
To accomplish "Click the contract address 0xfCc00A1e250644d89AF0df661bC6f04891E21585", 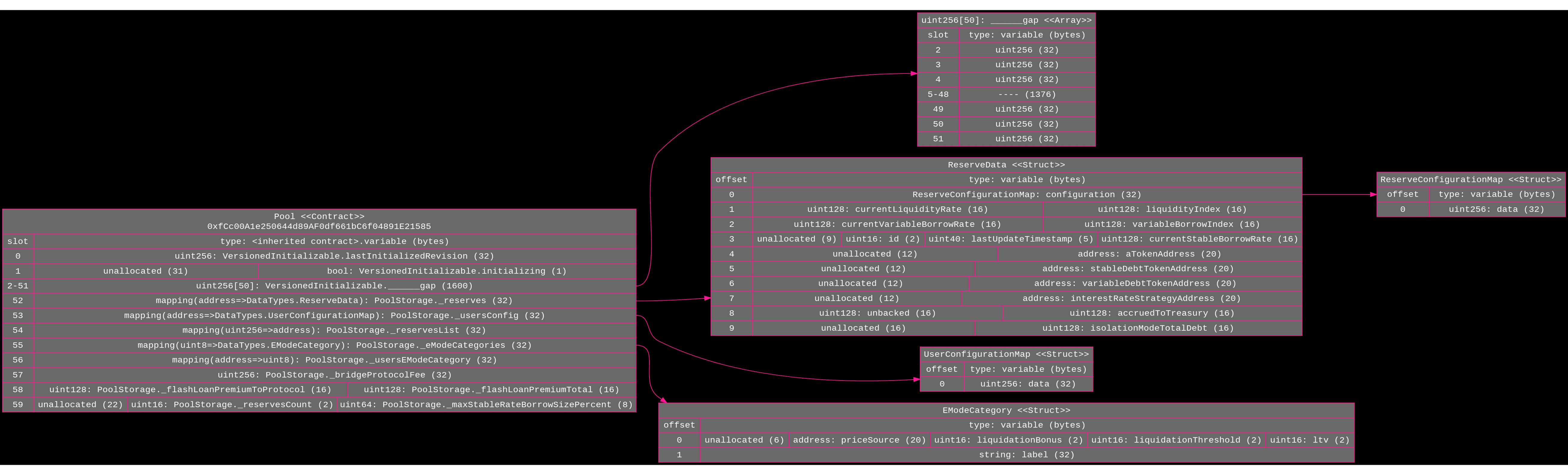I will pos(319,227).
